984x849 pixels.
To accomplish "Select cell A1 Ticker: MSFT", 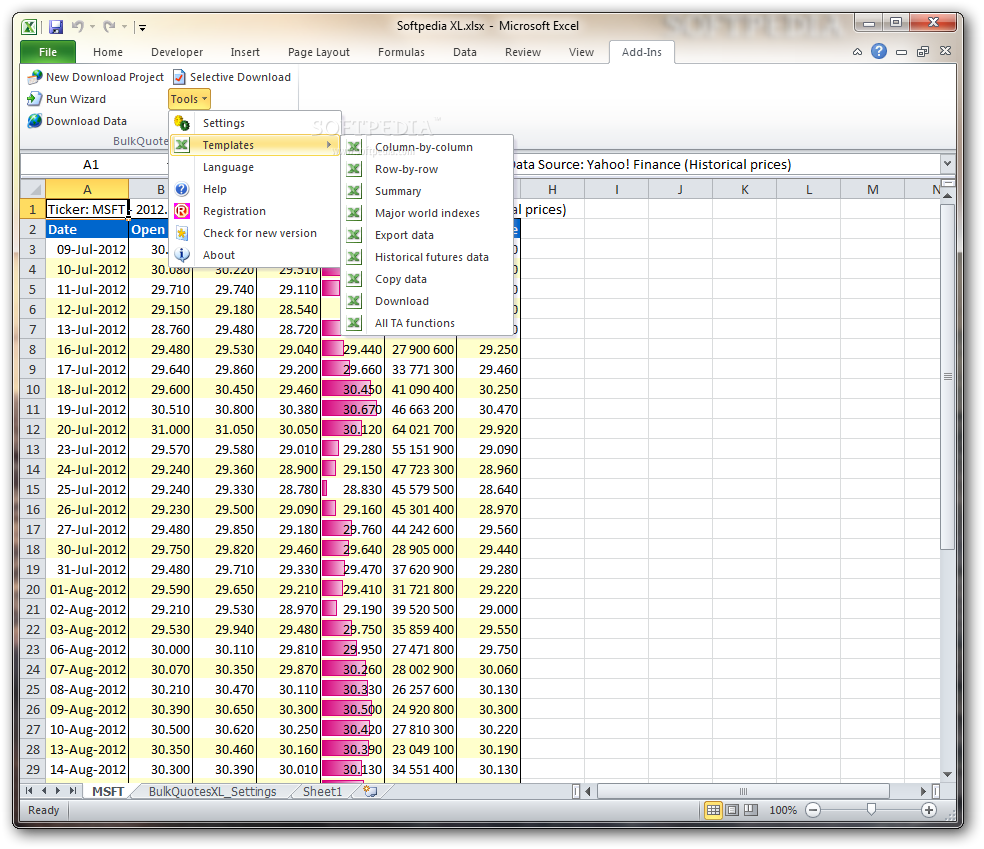I will pyautogui.click(x=87, y=209).
